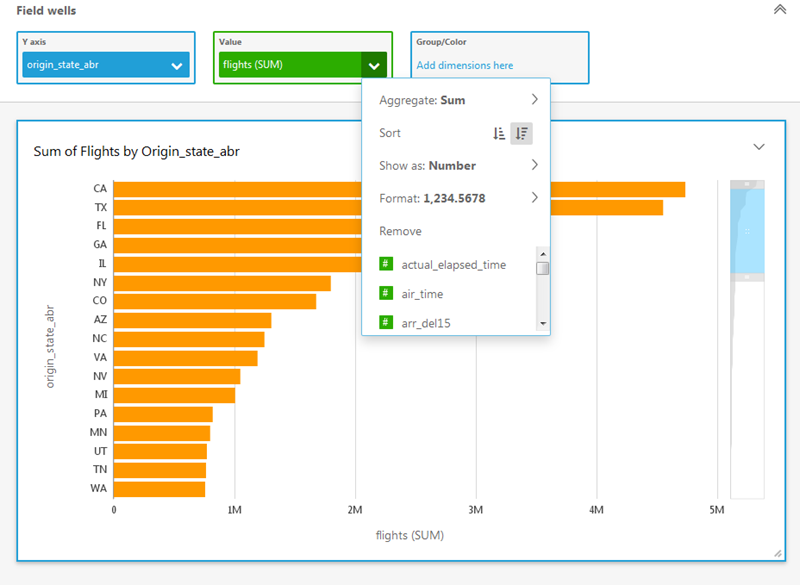Image resolution: width=800 pixels, height=585 pixels.
Task: Click the chart's vertical data zoom slider
Action: (x=748, y=230)
